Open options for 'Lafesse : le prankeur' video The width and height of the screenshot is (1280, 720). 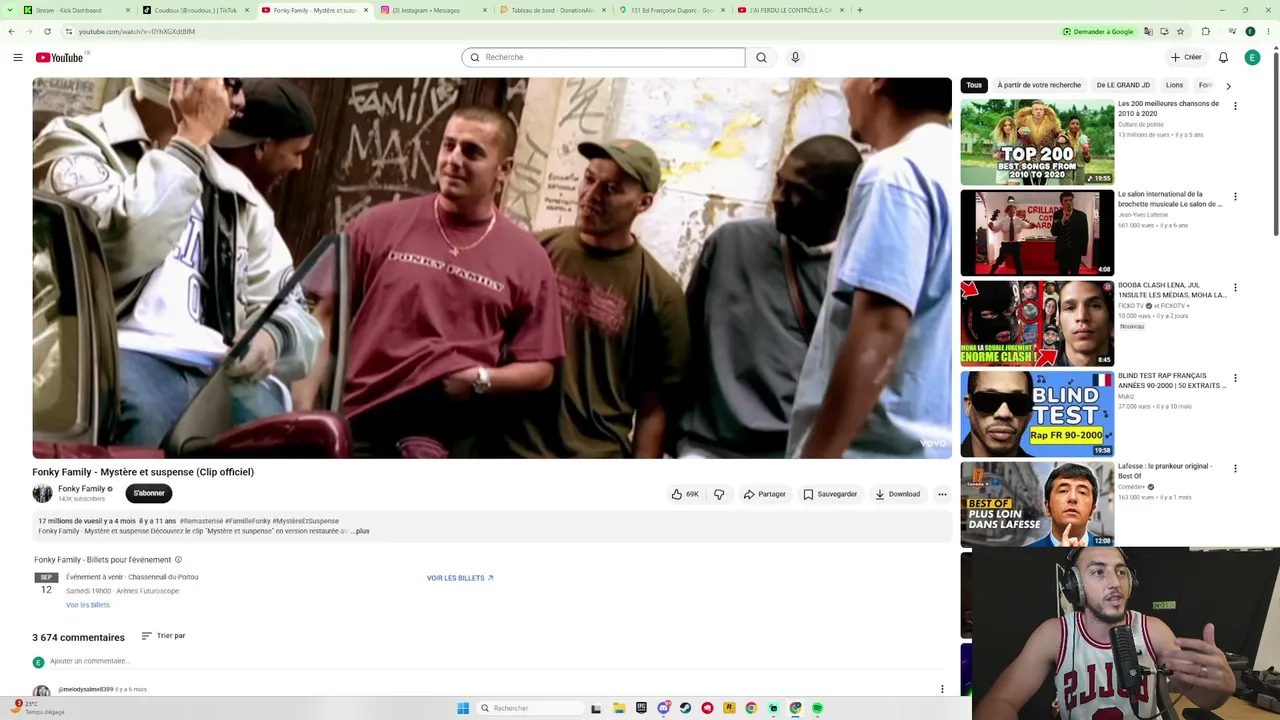point(1235,469)
